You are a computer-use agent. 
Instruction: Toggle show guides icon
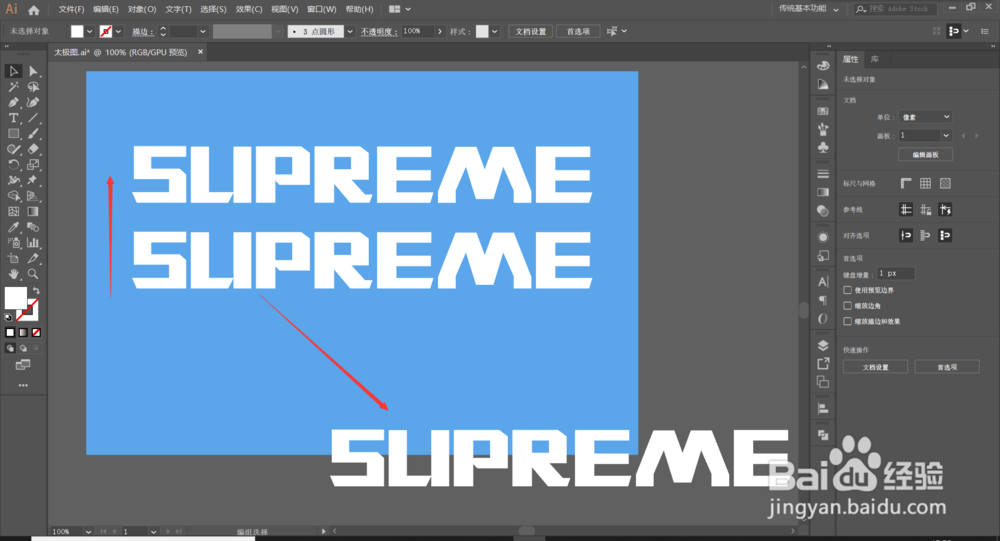click(906, 209)
